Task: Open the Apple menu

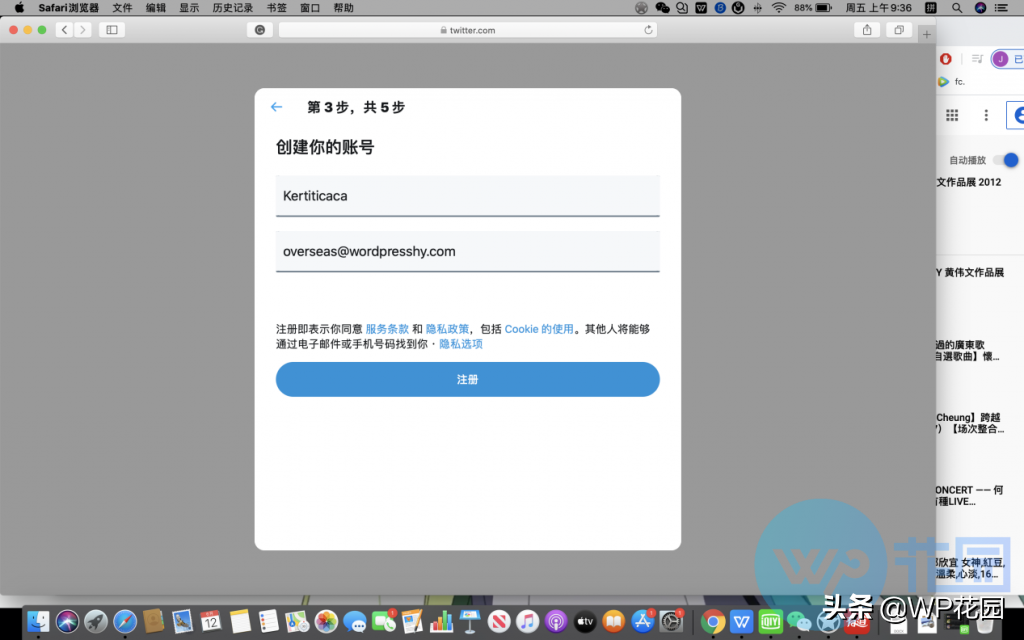Action: [19, 8]
